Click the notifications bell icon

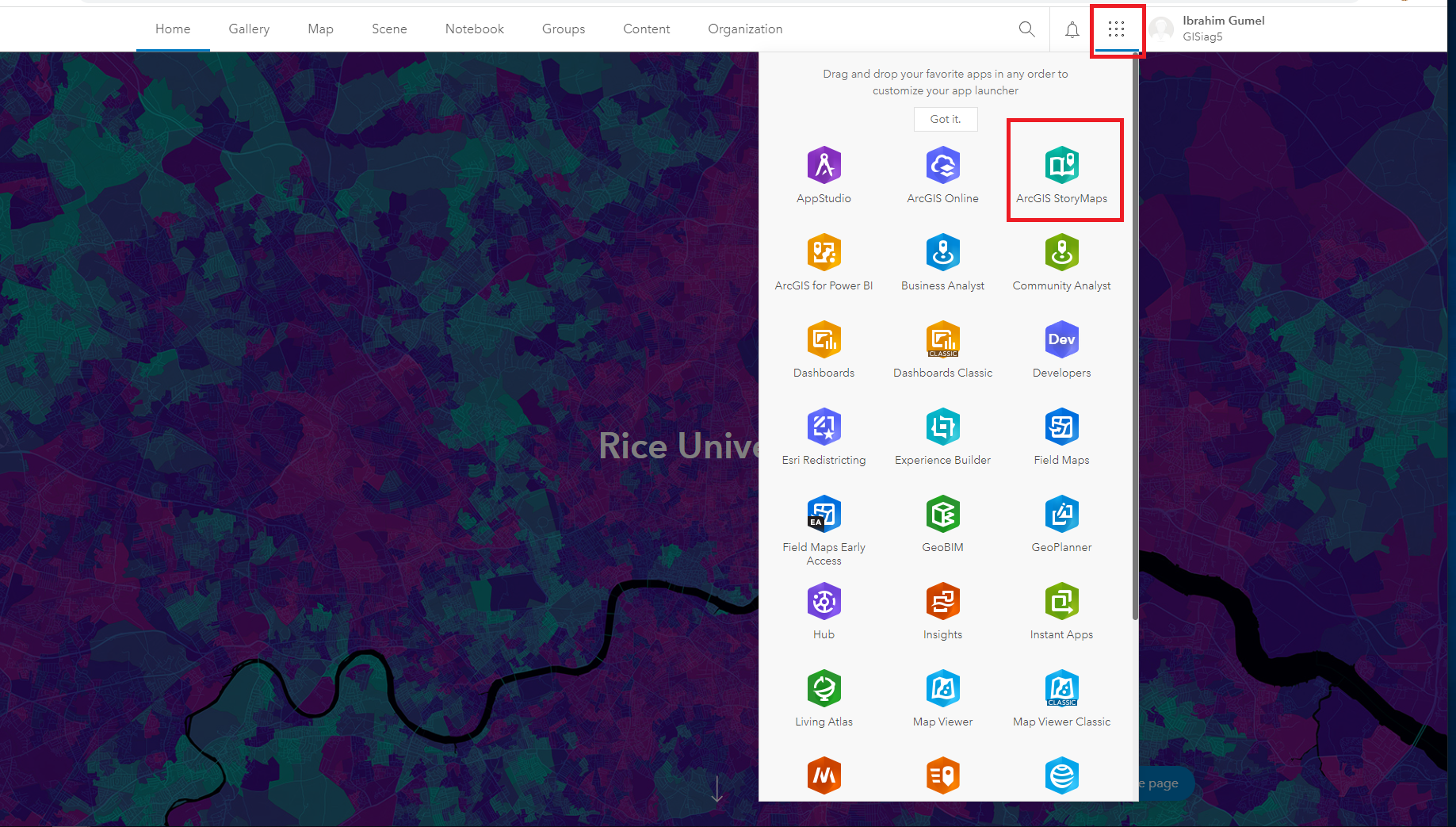pyautogui.click(x=1072, y=30)
